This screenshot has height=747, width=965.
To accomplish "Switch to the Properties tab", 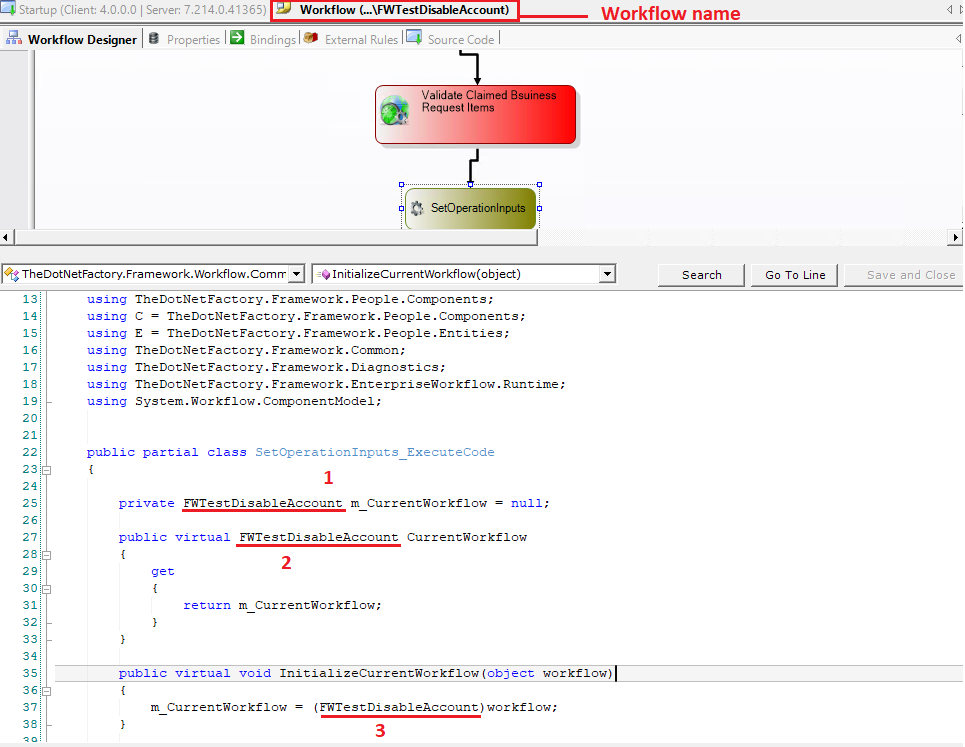I will (x=185, y=39).
